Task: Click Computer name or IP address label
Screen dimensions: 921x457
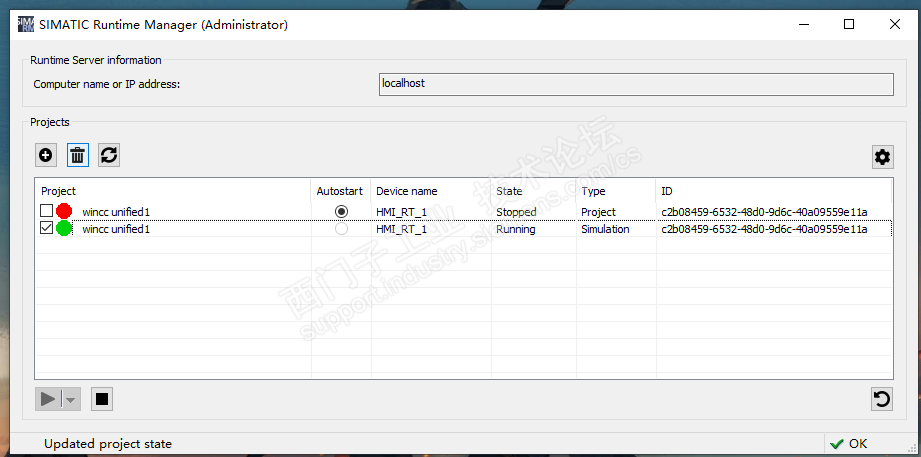Action: (107, 84)
